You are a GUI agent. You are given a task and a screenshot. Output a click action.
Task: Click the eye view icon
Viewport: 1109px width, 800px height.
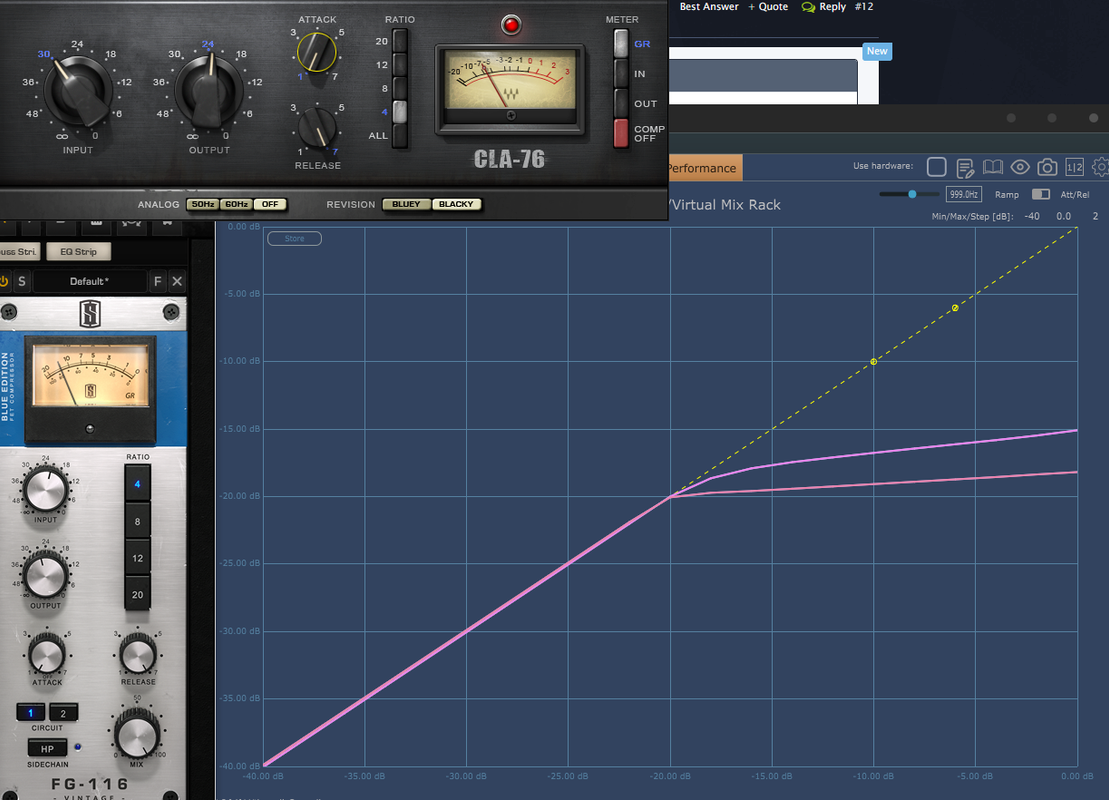coord(1020,168)
